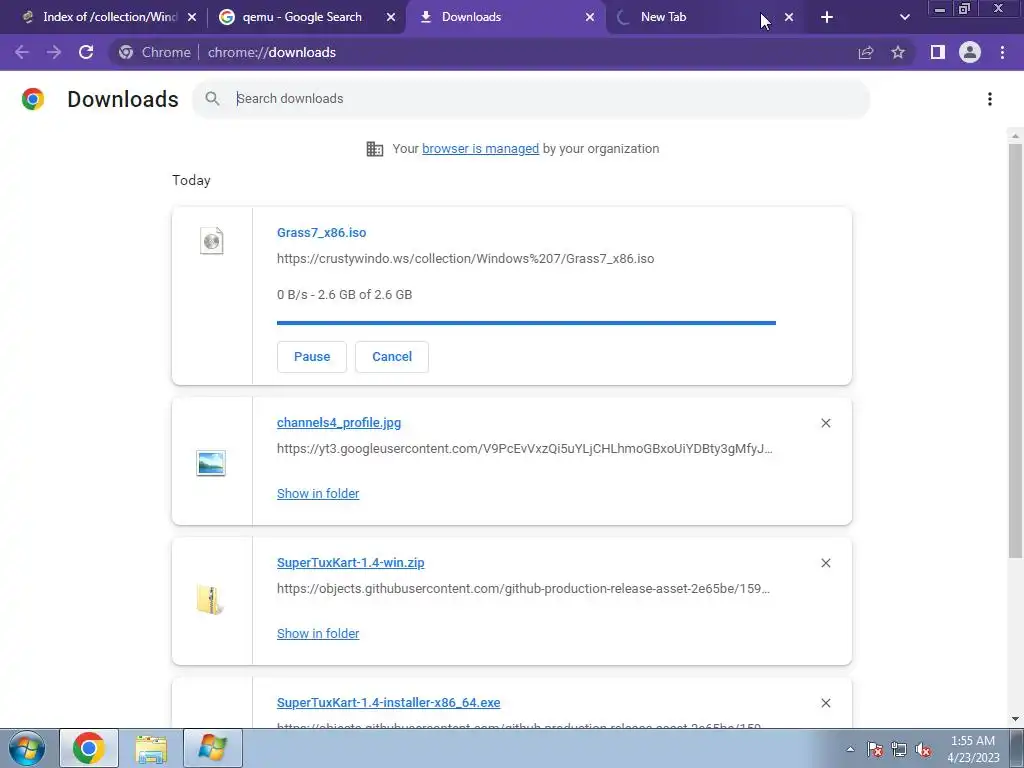Show channels4_profile.jpg in folder
The width and height of the screenshot is (1024, 768).
(318, 494)
